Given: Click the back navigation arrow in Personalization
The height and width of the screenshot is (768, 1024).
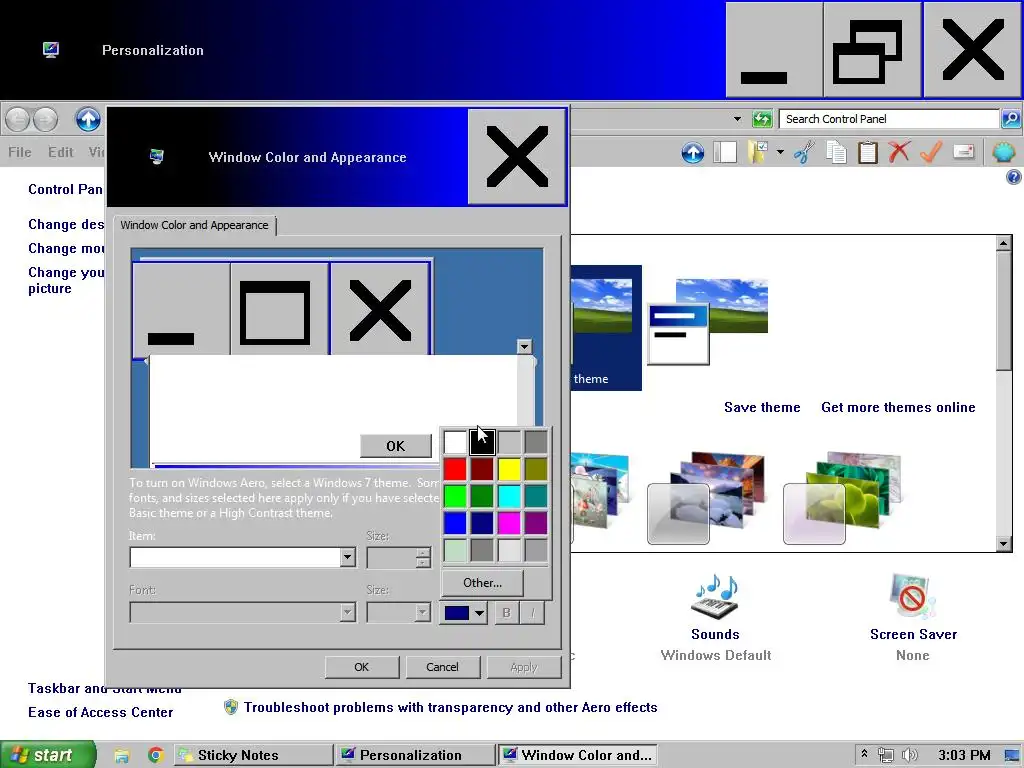Looking at the screenshot, I should (18, 120).
